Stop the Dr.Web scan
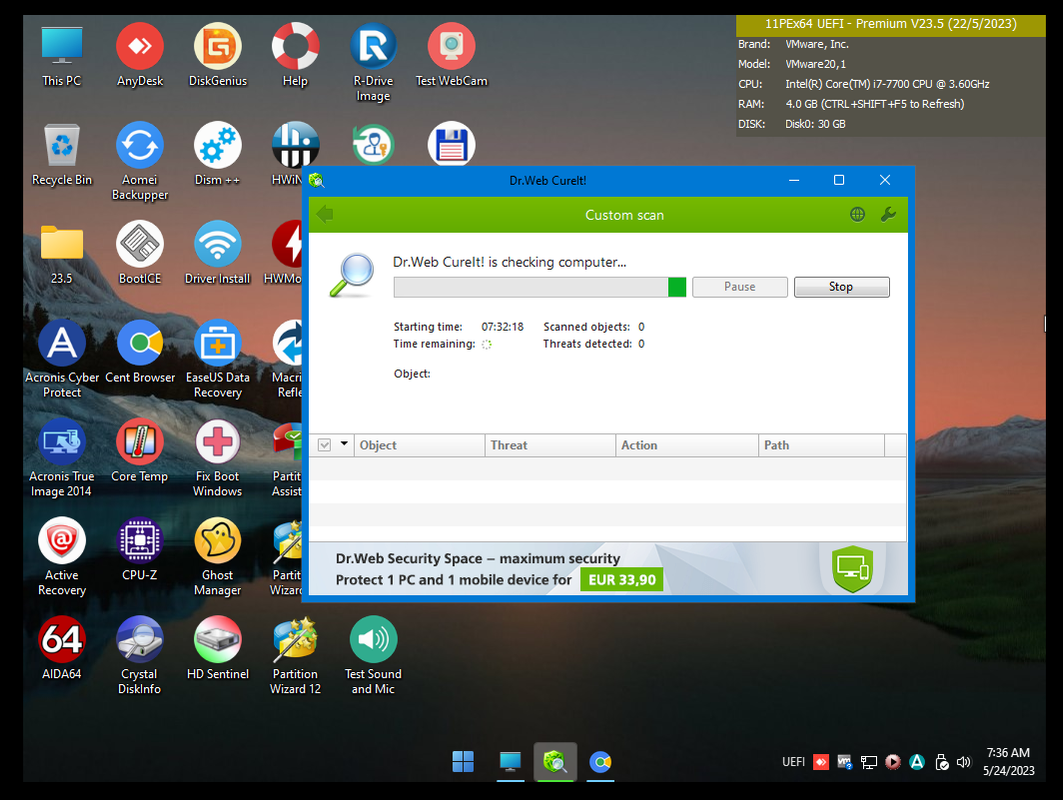The image size is (1063, 800). (841, 287)
